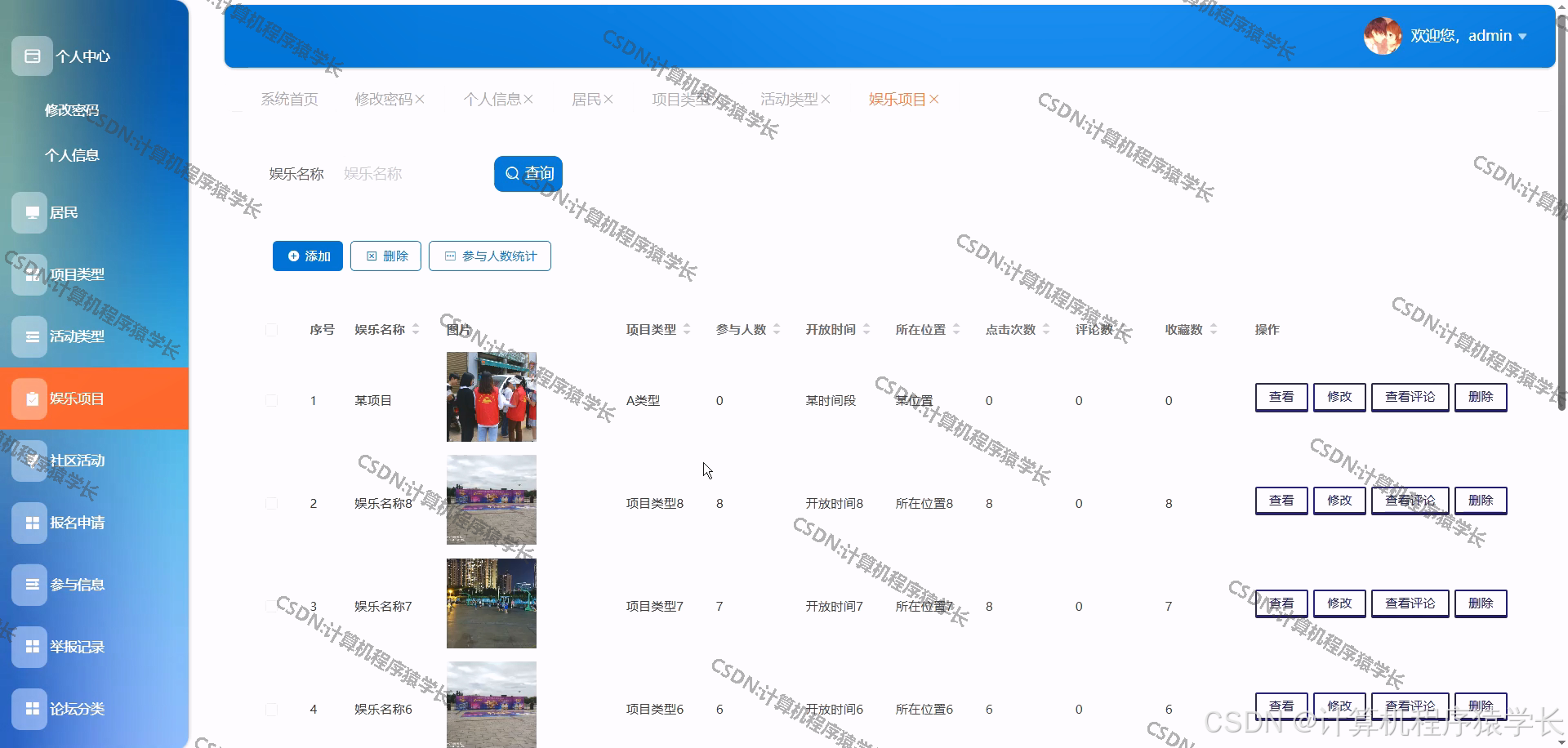Click the 社区活动 sidebar icon
Image resolution: width=1568 pixels, height=748 pixels.
click(x=29, y=461)
